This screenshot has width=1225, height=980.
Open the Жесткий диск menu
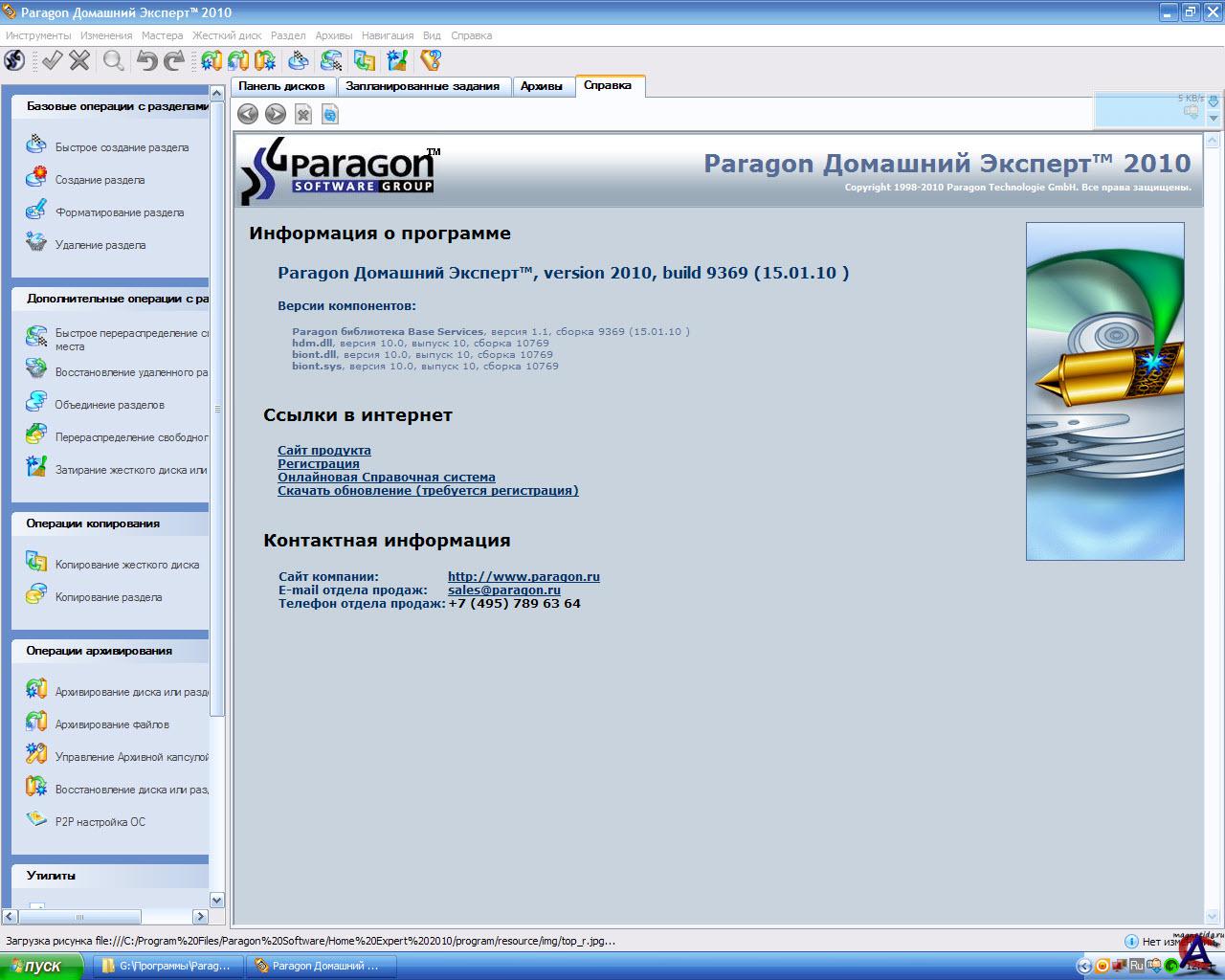tap(227, 35)
